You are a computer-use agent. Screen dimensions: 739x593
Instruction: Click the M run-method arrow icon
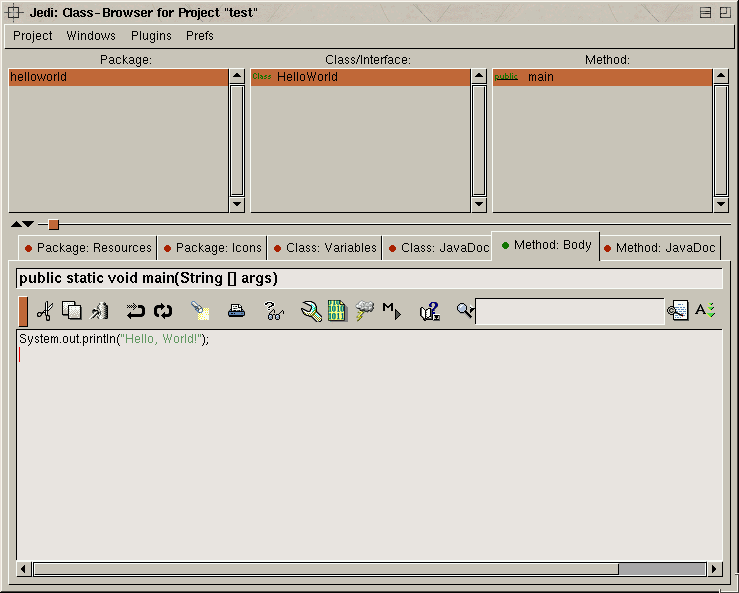point(392,311)
